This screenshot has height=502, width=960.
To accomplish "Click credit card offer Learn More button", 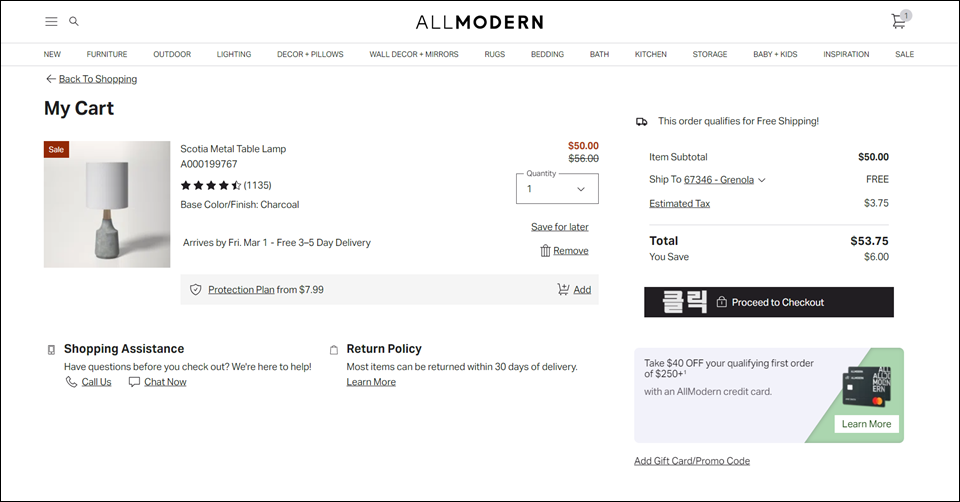I will pos(866,424).
